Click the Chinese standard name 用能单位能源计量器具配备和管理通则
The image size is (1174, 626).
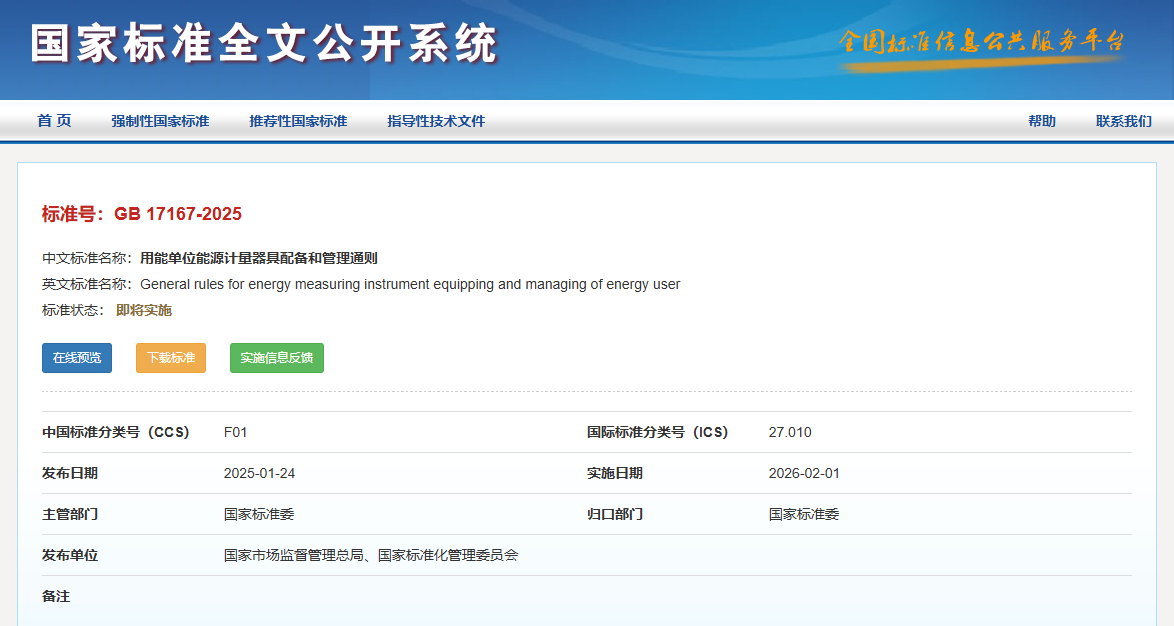click(259, 258)
